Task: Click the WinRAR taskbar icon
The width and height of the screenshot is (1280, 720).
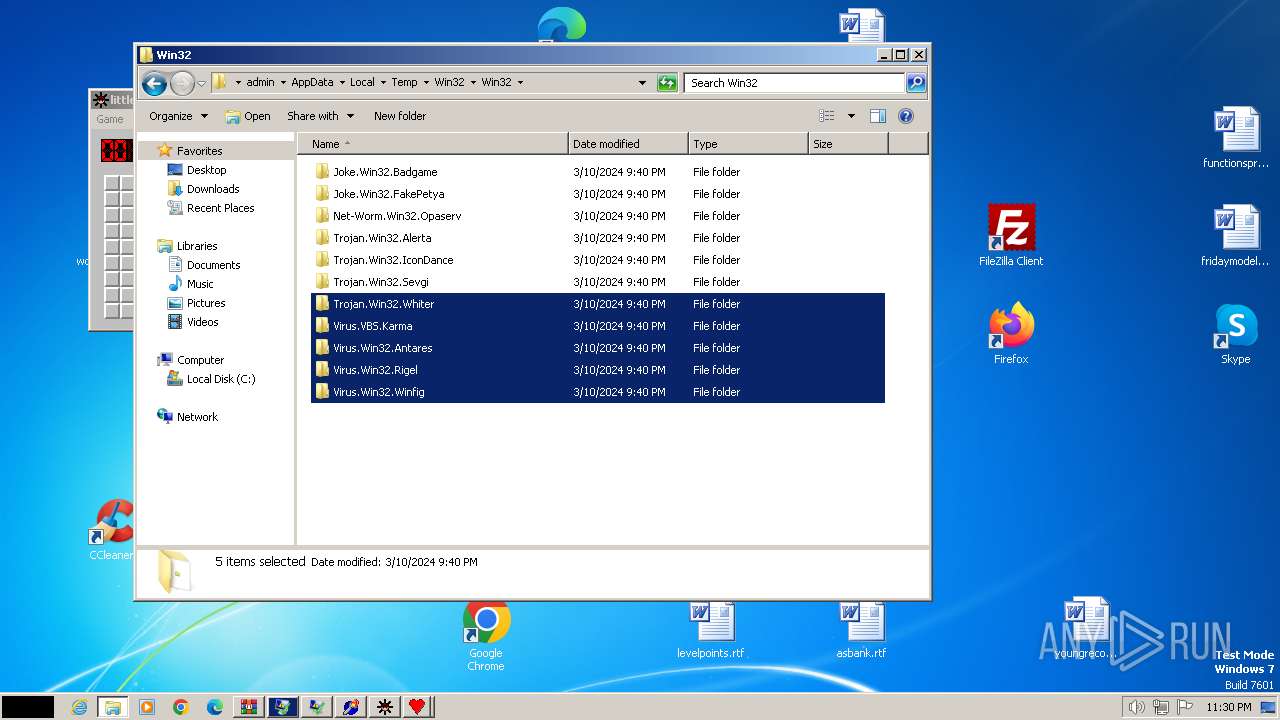Action: pyautogui.click(x=248, y=707)
